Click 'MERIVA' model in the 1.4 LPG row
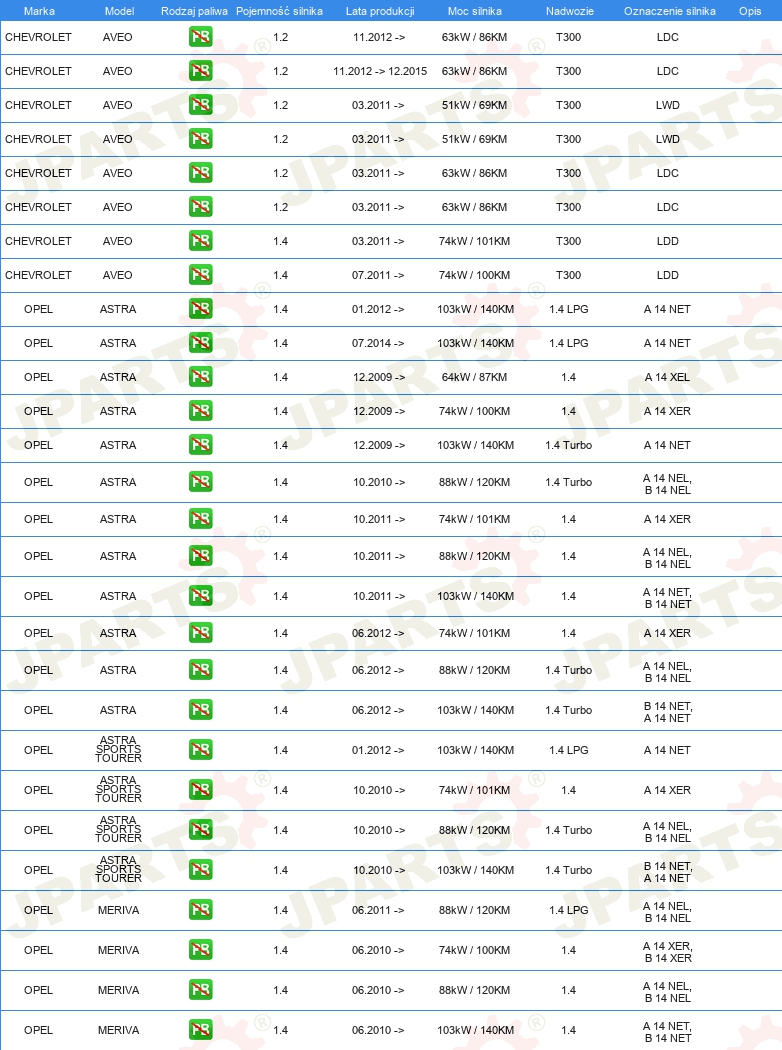This screenshot has width=782, height=1050. pyautogui.click(x=119, y=910)
